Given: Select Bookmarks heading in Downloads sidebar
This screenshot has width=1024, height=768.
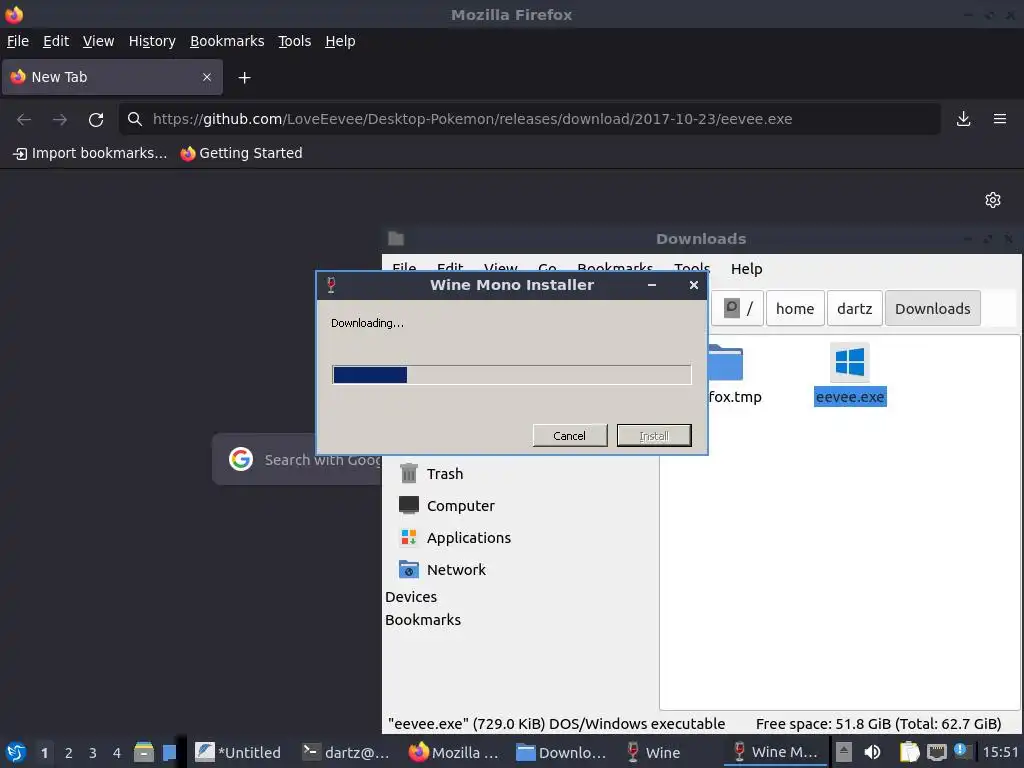Looking at the screenshot, I should pos(423,620).
